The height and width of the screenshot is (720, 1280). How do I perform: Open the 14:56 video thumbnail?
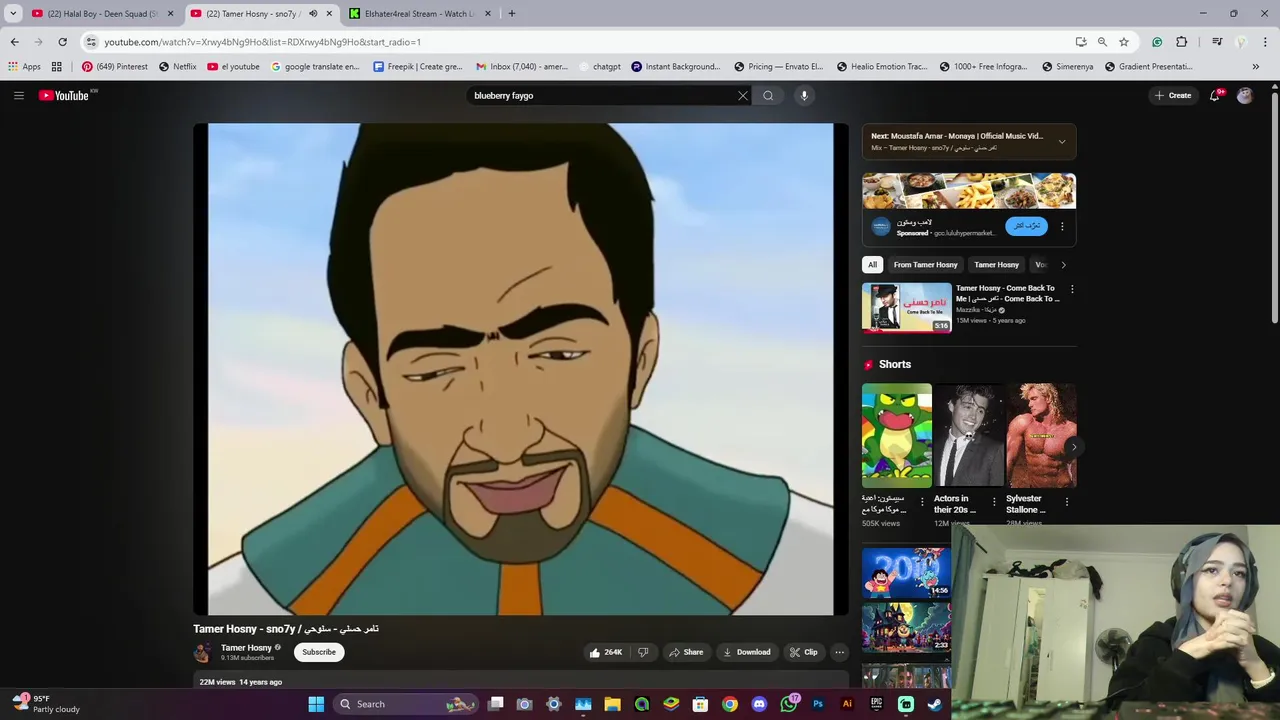pyautogui.click(x=906, y=571)
